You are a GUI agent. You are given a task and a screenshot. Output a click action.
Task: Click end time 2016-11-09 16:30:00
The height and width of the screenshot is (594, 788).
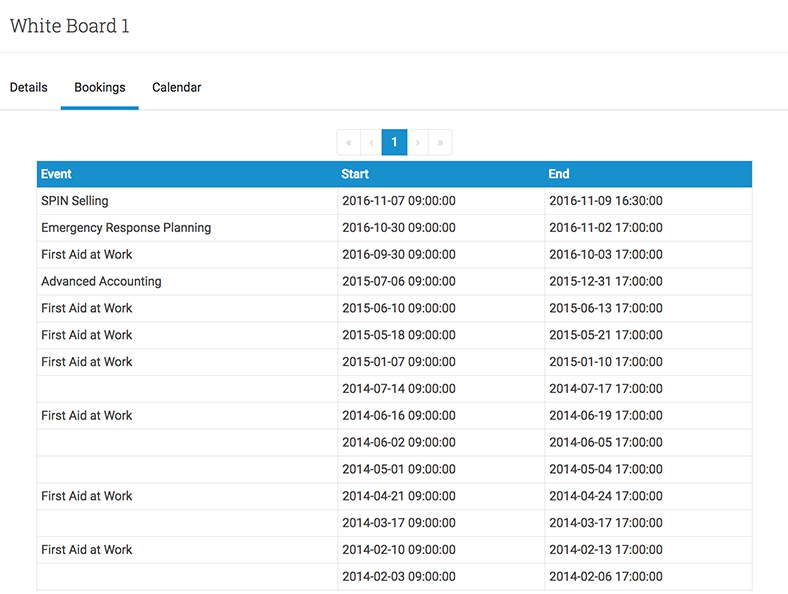606,201
